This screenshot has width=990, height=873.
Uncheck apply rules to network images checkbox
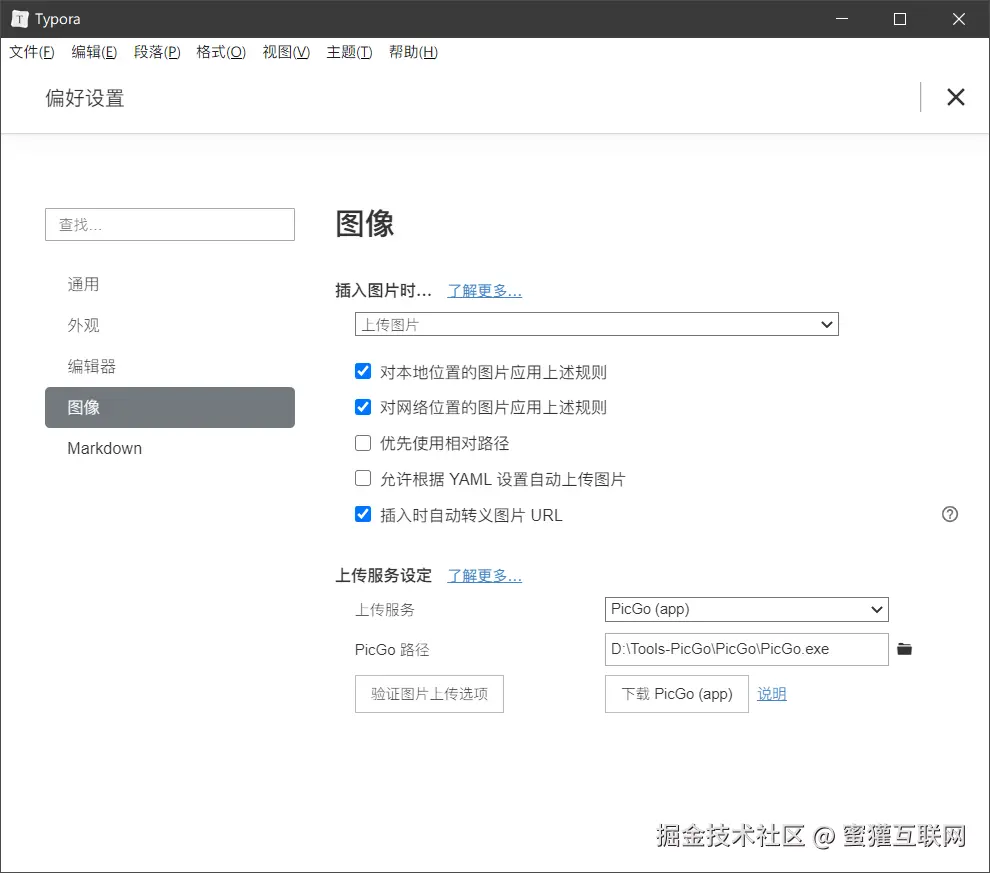click(363, 407)
